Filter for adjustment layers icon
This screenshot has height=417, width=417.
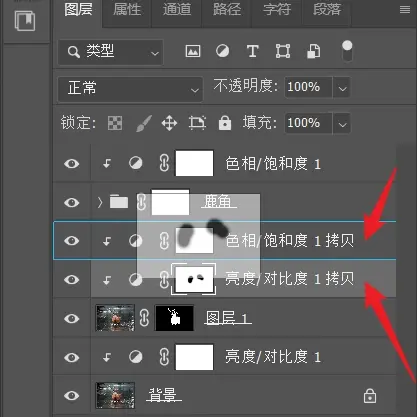(x=222, y=51)
